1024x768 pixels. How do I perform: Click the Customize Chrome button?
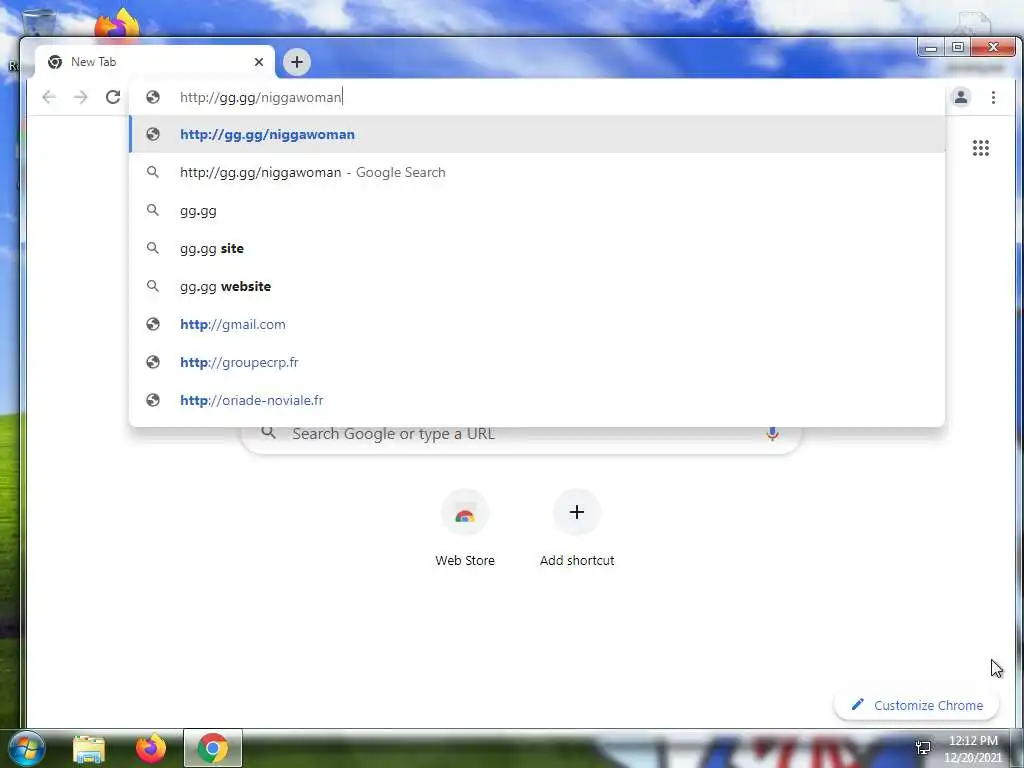coord(916,705)
